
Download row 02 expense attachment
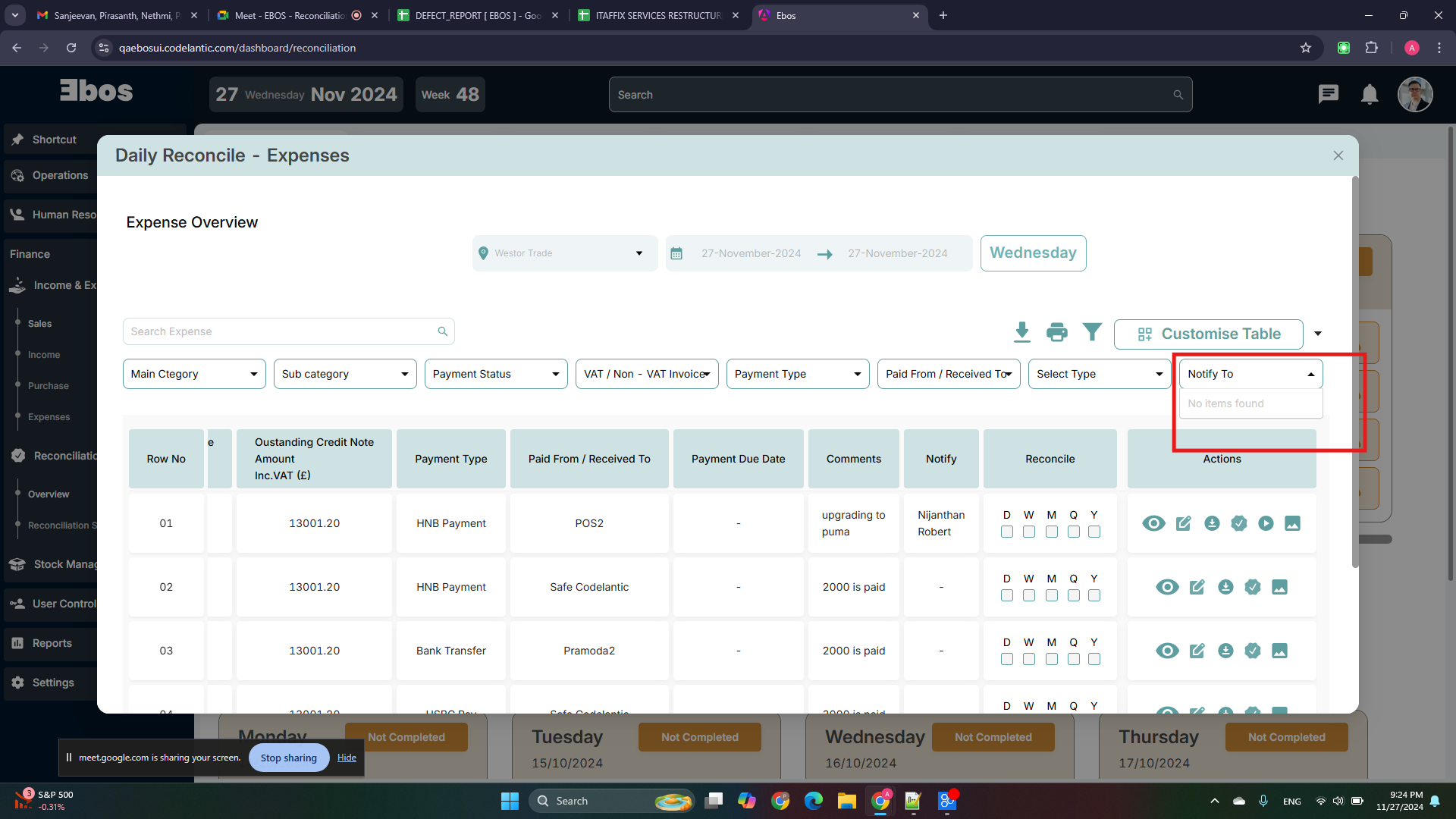coord(1225,587)
